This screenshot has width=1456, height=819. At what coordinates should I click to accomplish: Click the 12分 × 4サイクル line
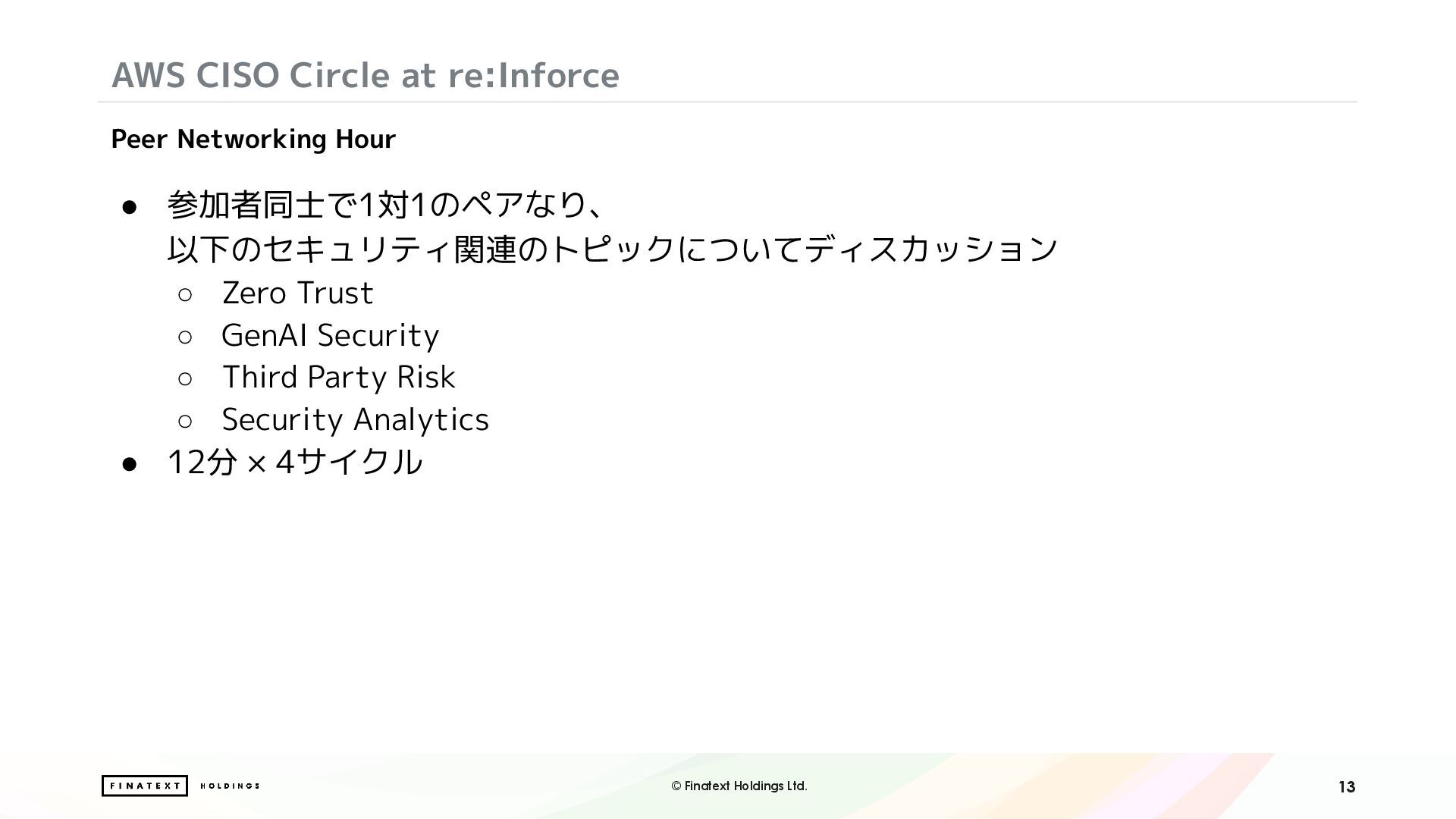pos(294,462)
